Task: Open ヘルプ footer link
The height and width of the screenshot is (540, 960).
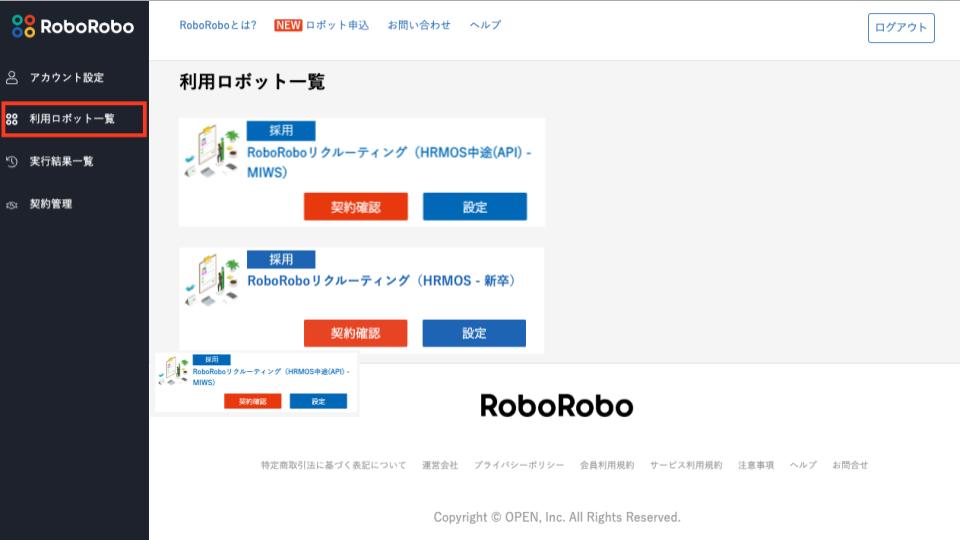Action: point(803,465)
